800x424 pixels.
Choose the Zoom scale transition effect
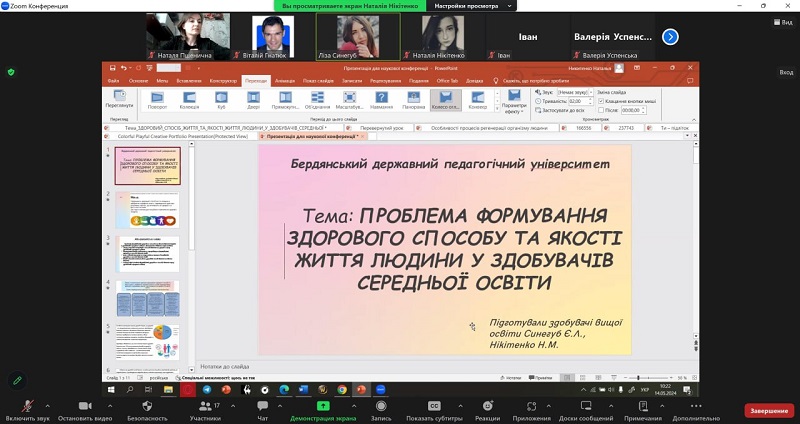coord(349,101)
